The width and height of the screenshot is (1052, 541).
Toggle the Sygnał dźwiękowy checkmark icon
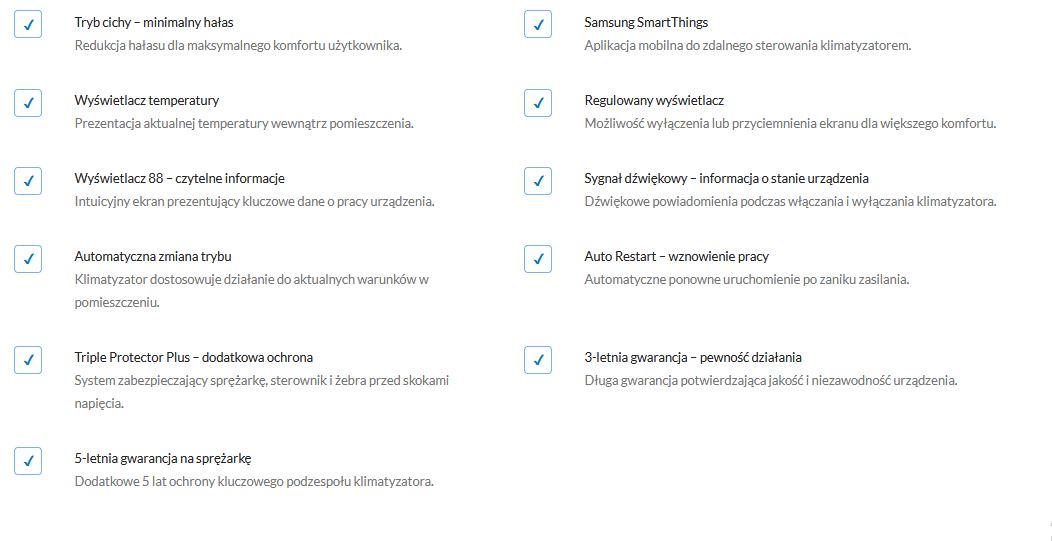(x=538, y=180)
